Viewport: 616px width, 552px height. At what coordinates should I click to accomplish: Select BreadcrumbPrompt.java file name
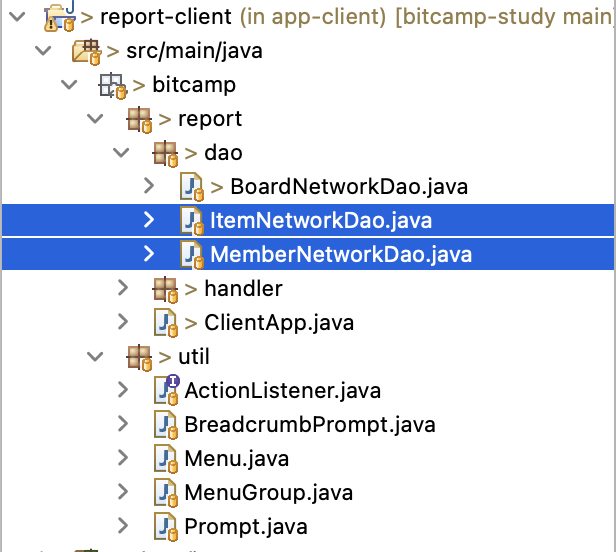[x=310, y=425]
